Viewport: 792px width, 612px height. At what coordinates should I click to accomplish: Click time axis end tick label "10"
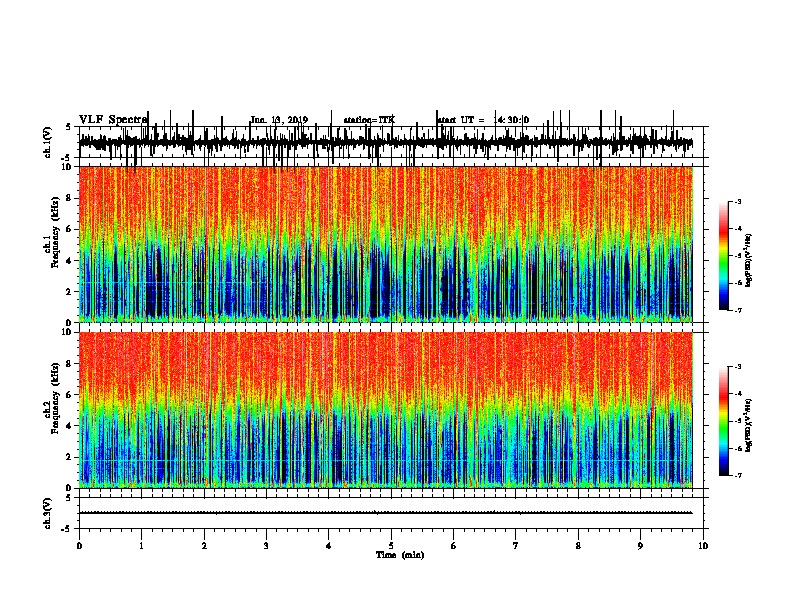click(x=703, y=546)
